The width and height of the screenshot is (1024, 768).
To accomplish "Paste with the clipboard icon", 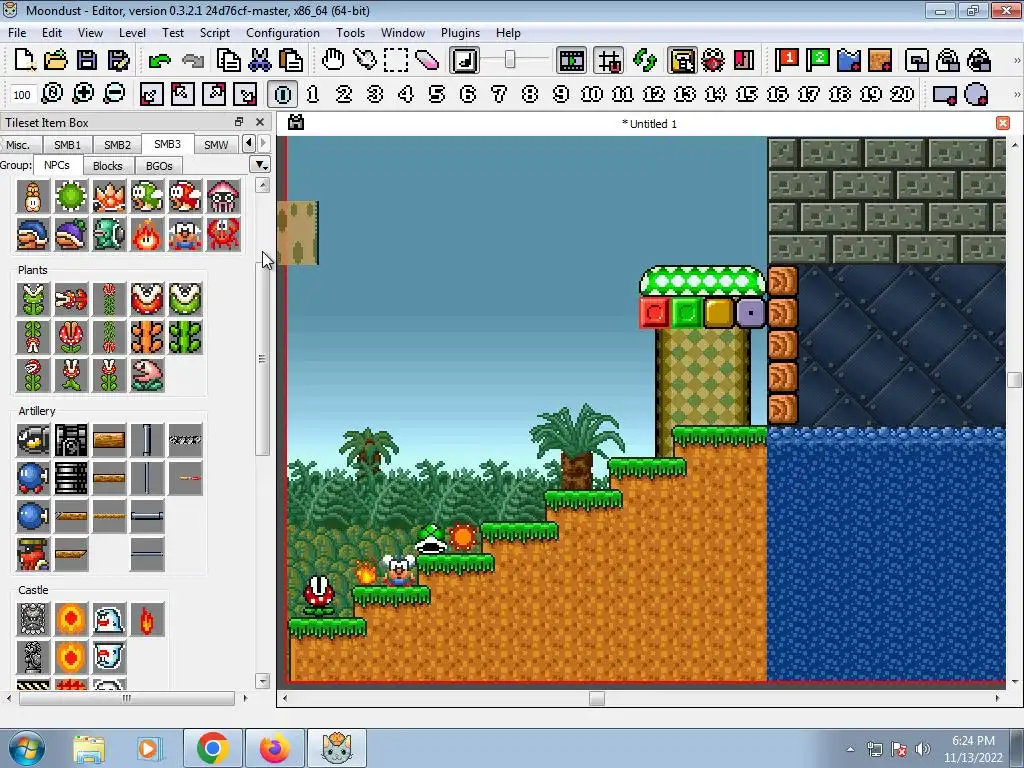I will coord(291,61).
